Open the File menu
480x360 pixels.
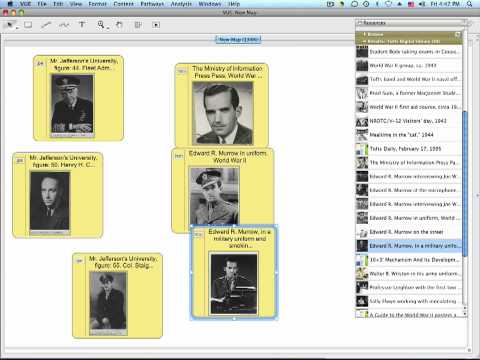[42, 4]
